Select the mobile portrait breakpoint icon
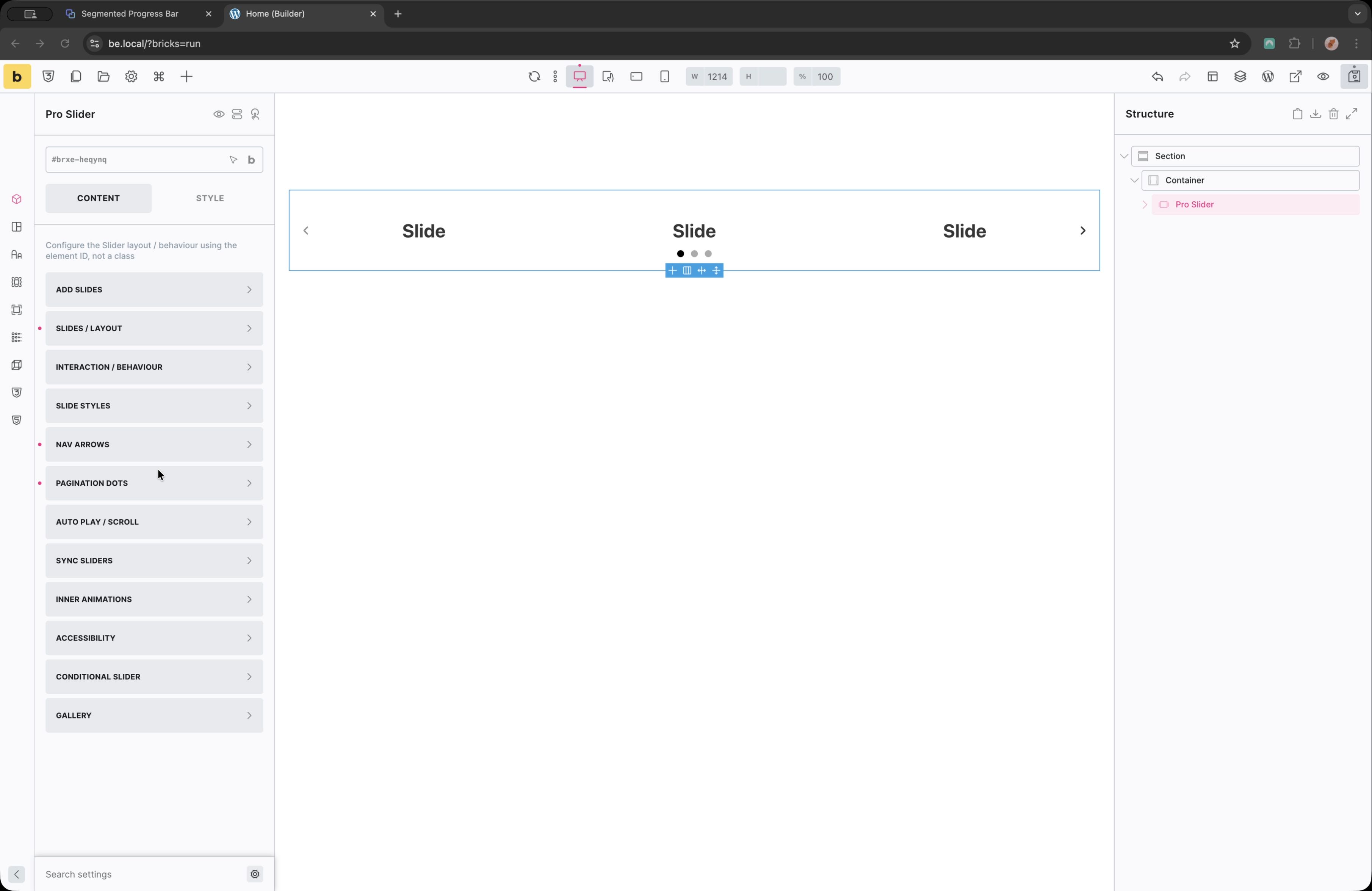1372x891 pixels. pyautogui.click(x=664, y=77)
